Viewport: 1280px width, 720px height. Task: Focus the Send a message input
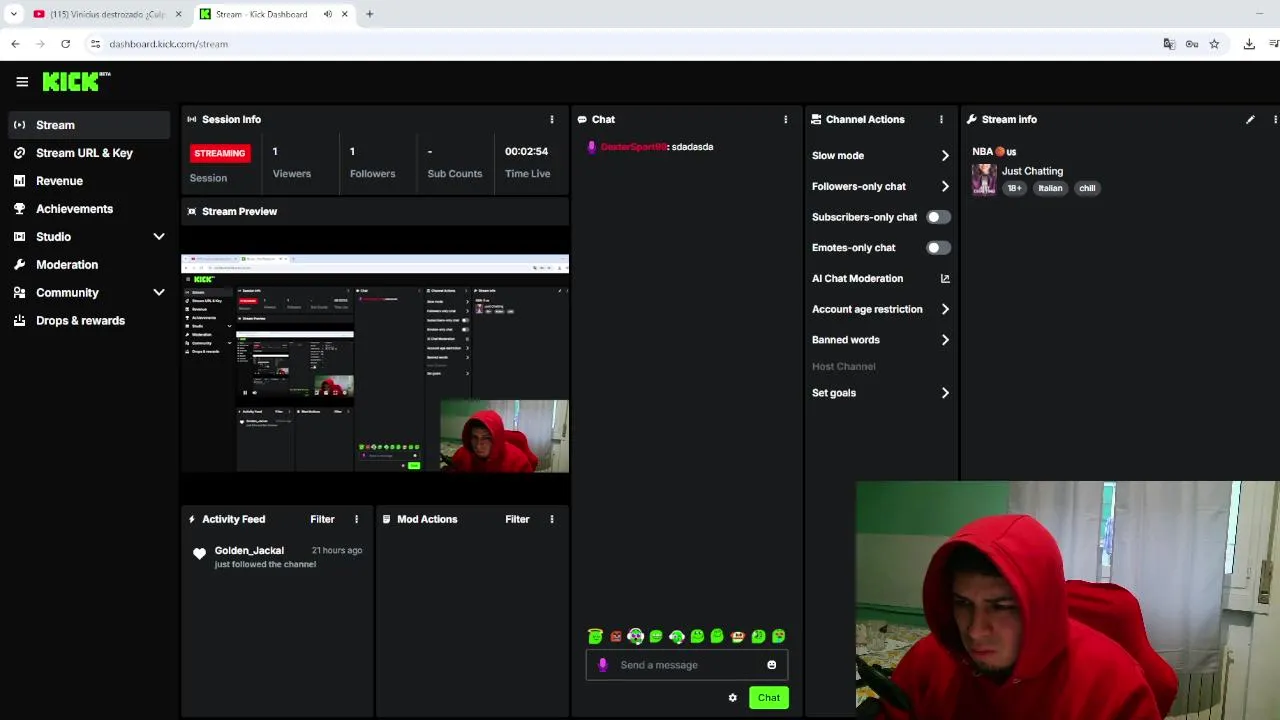pos(688,665)
